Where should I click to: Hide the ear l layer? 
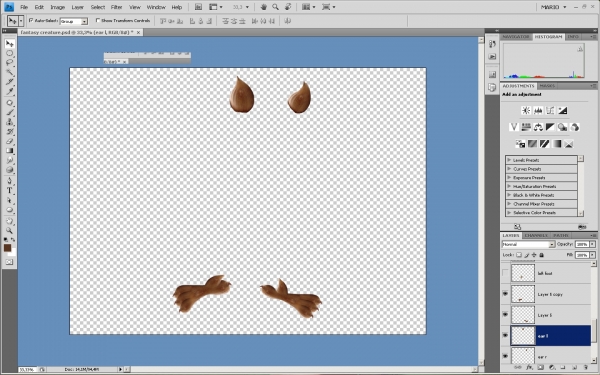click(505, 336)
